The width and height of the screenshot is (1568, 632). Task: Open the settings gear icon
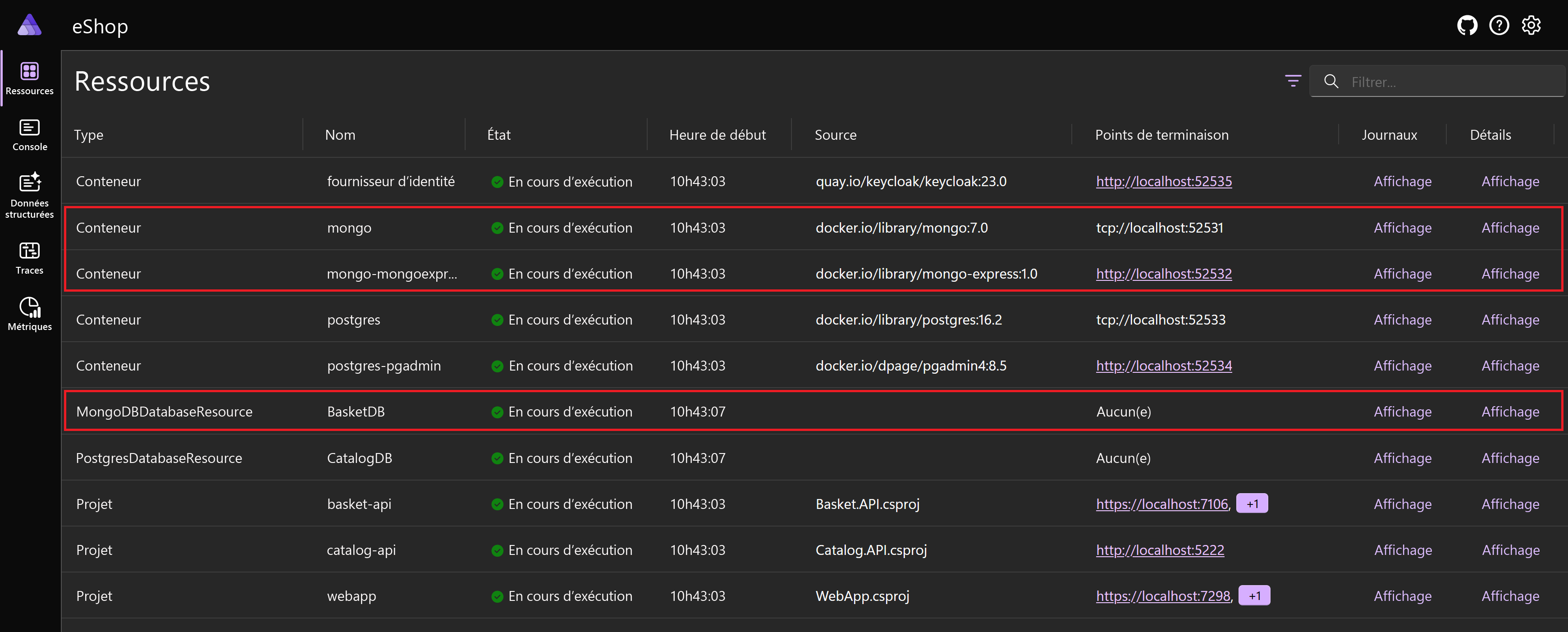click(1531, 26)
